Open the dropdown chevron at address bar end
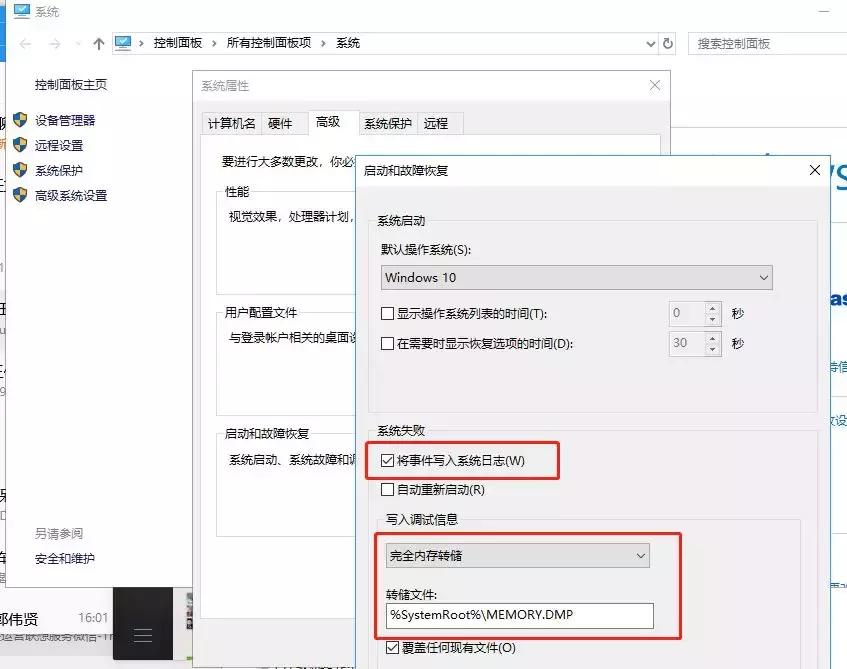The image size is (847, 669). click(650, 43)
